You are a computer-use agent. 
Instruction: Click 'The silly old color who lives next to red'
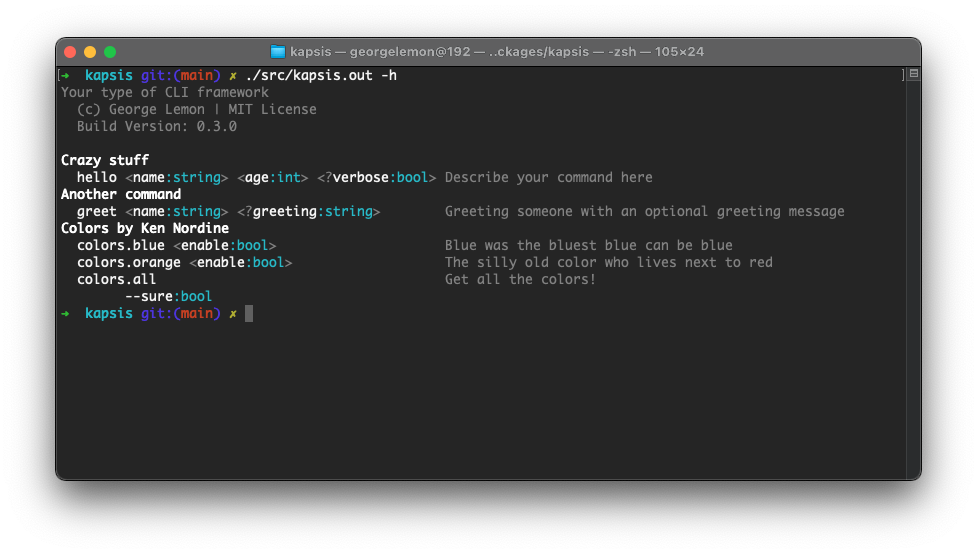click(x=609, y=262)
